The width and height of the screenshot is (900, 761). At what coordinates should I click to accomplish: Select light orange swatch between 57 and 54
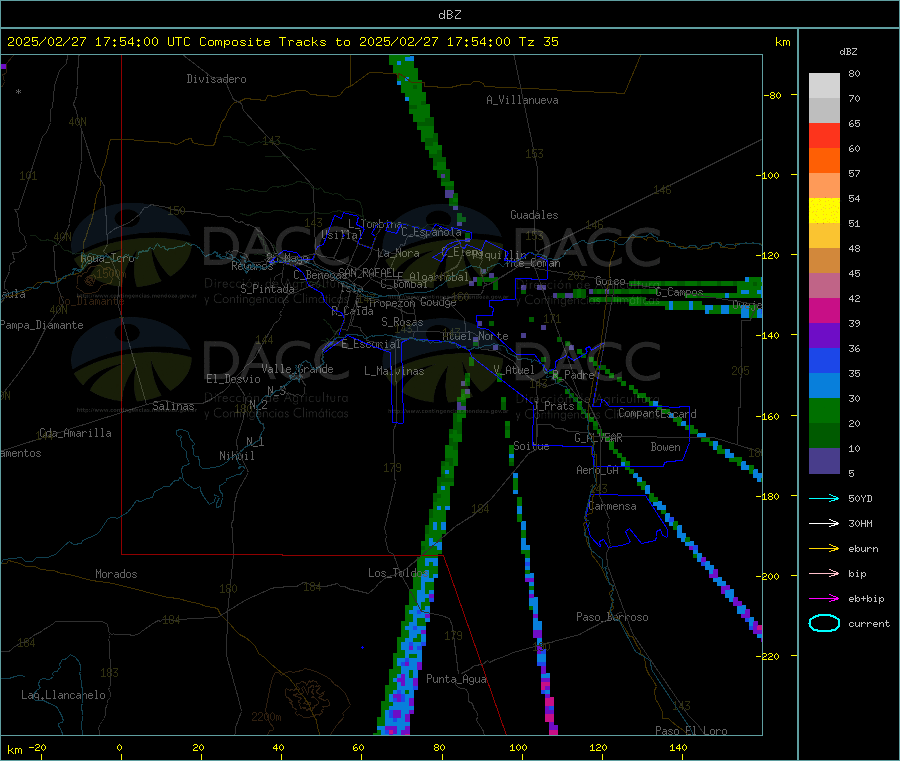824,185
